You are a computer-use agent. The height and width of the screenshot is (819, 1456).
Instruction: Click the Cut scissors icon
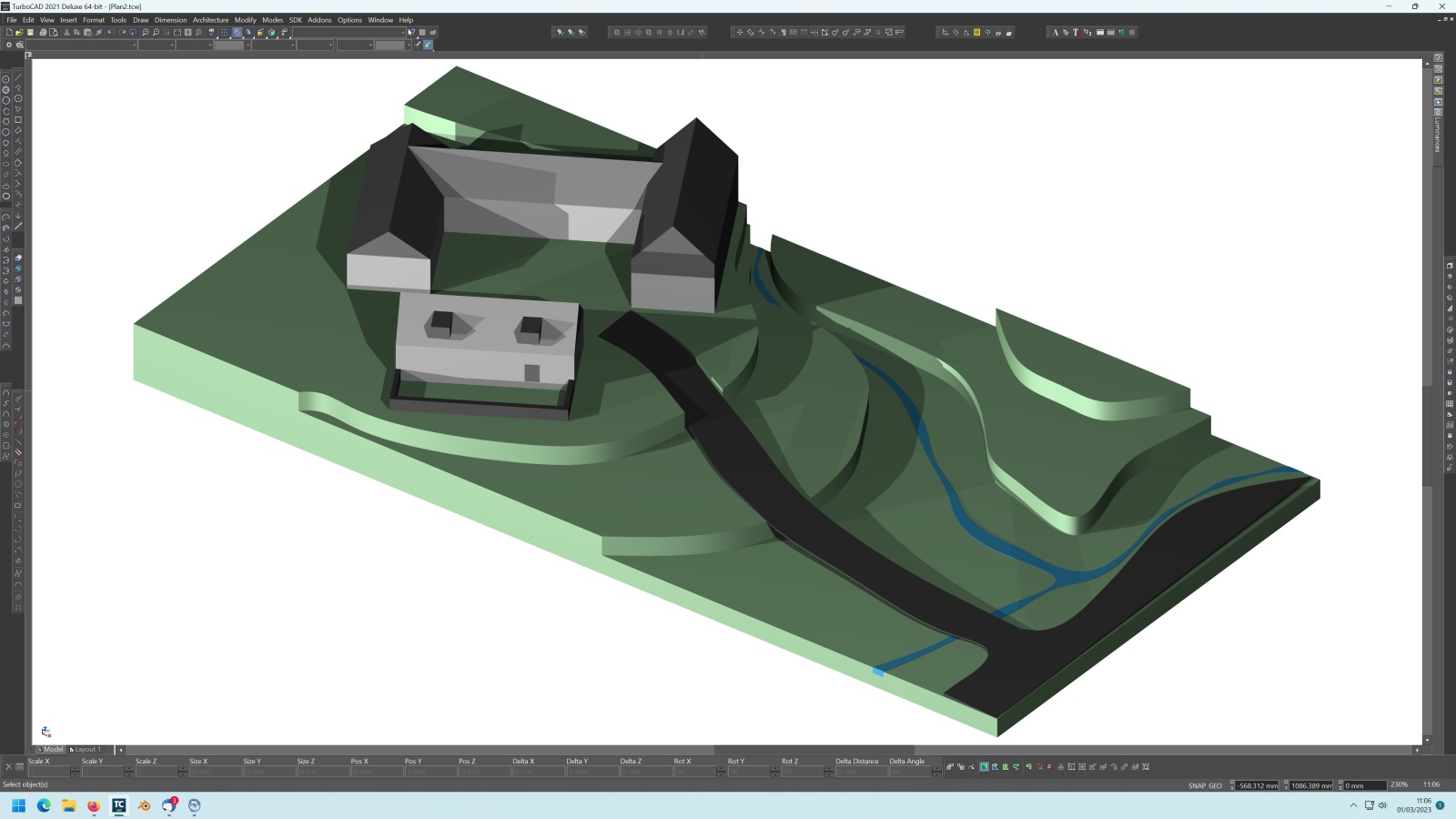[66, 33]
